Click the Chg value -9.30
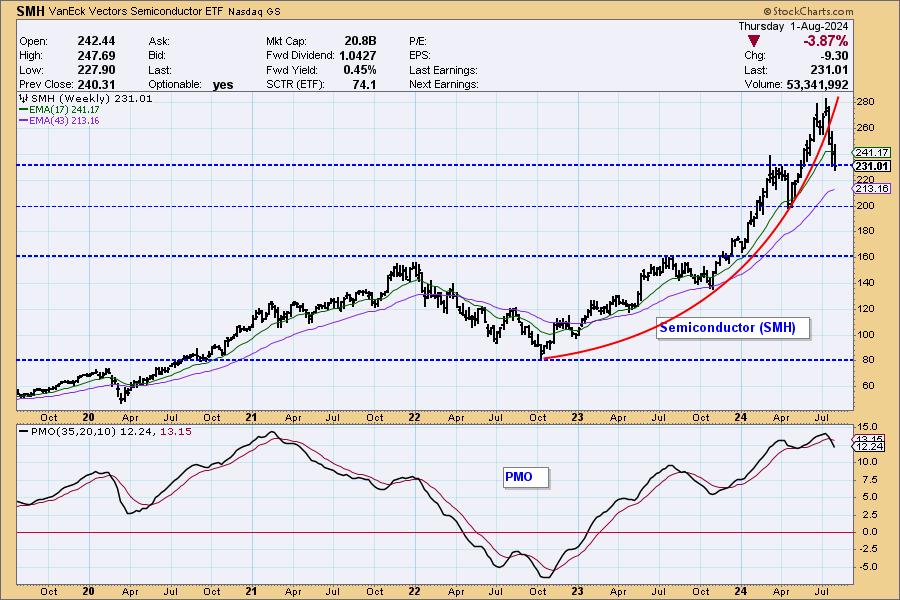Screen dimensions: 900x600 pyautogui.click(x=833, y=56)
